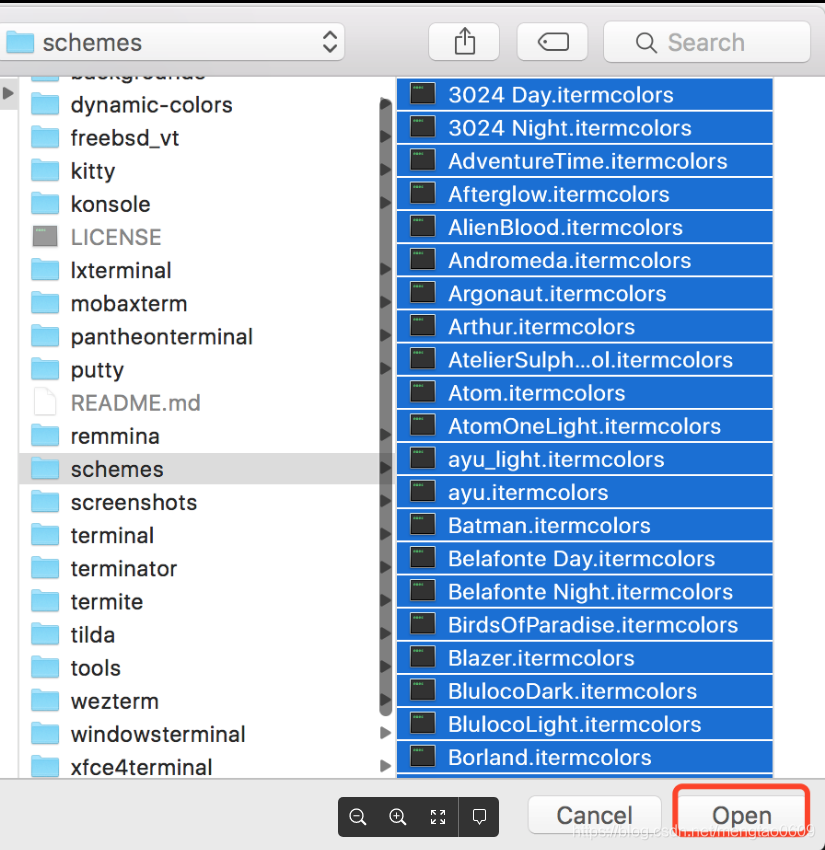The height and width of the screenshot is (850, 825).
Task: Click the comment bubble icon
Action: tap(479, 816)
